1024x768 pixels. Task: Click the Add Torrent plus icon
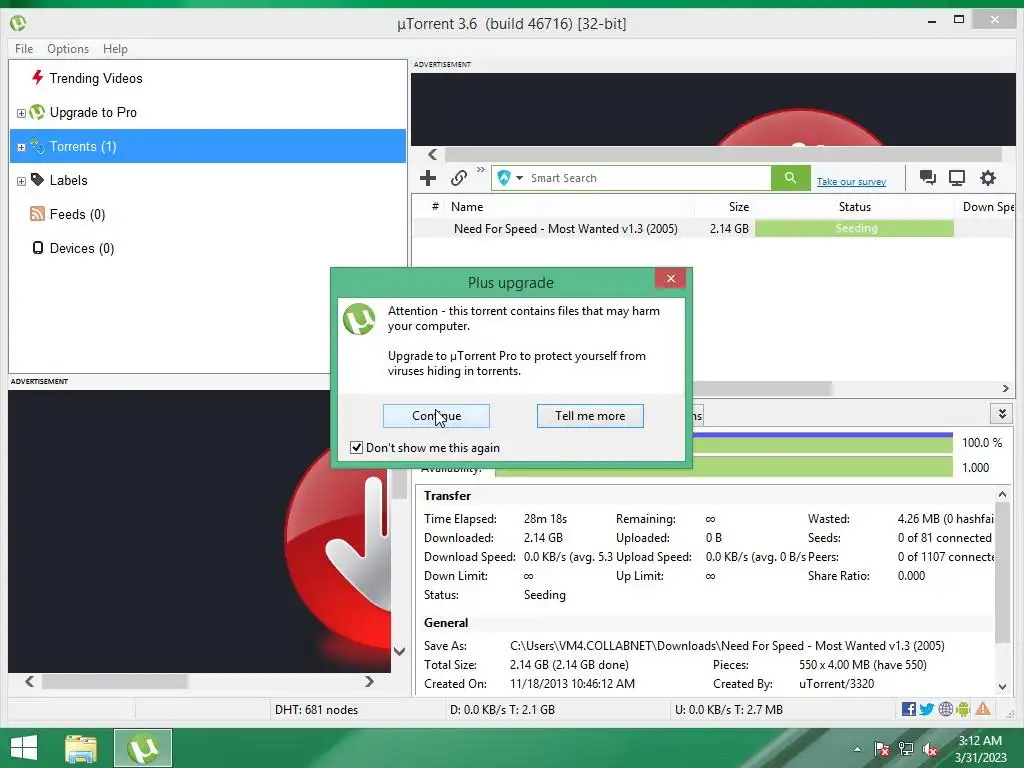428,178
